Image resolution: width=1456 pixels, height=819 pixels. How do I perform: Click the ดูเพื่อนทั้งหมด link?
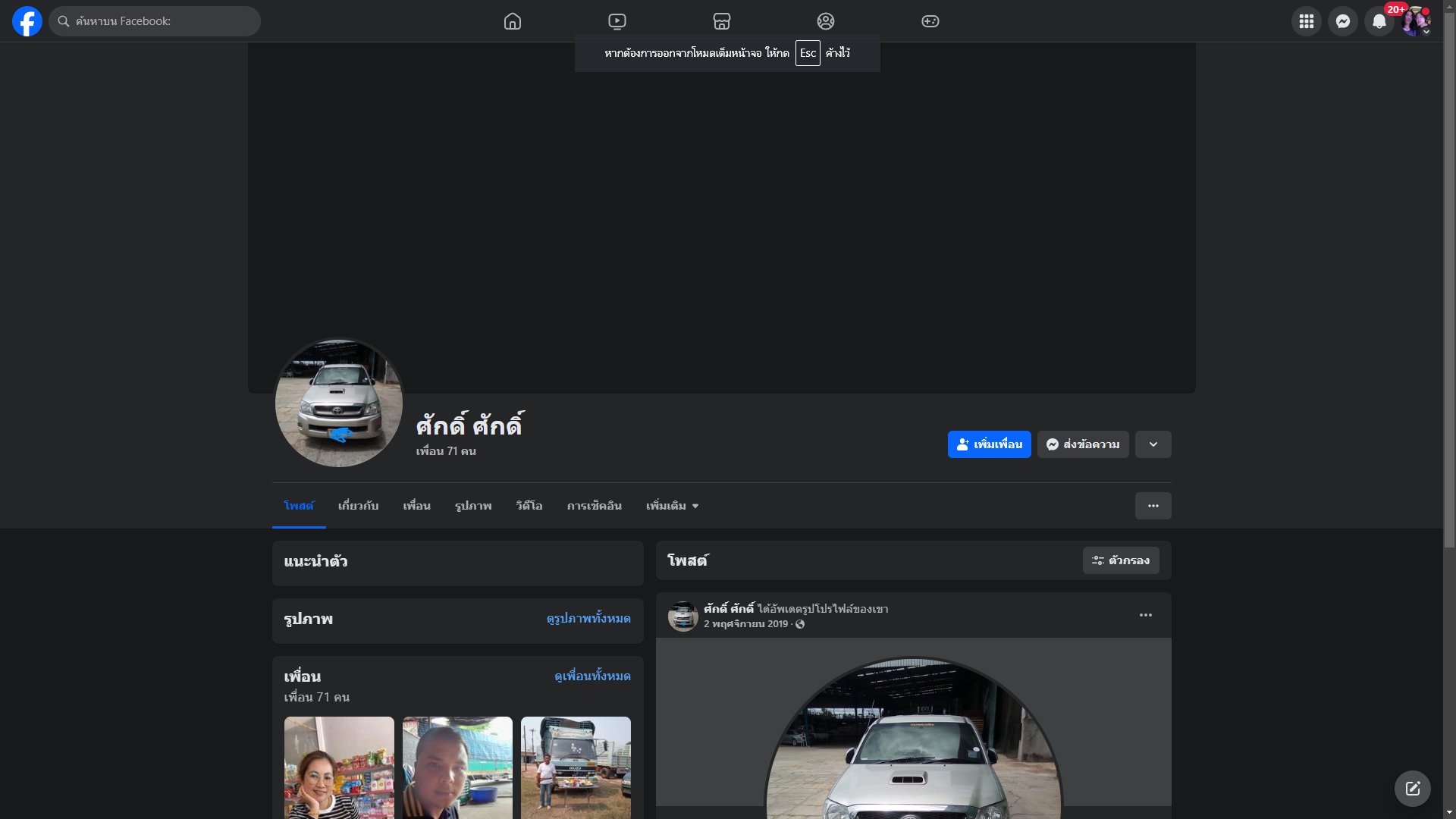(592, 676)
